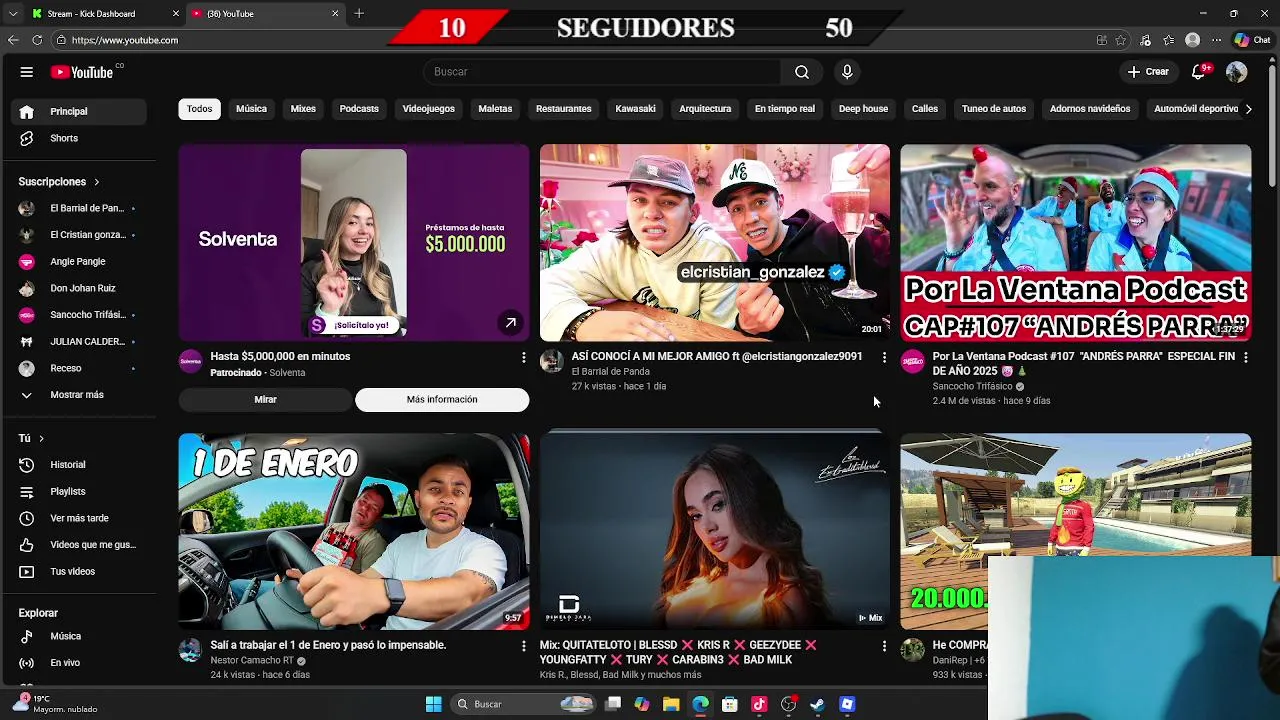Open the notifications bell

click(1199, 72)
